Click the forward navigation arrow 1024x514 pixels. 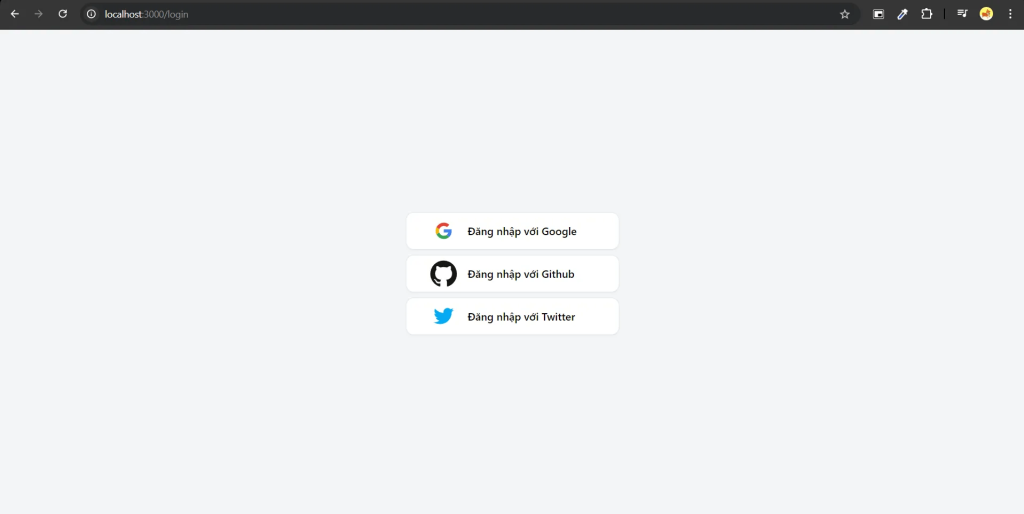[x=39, y=14]
